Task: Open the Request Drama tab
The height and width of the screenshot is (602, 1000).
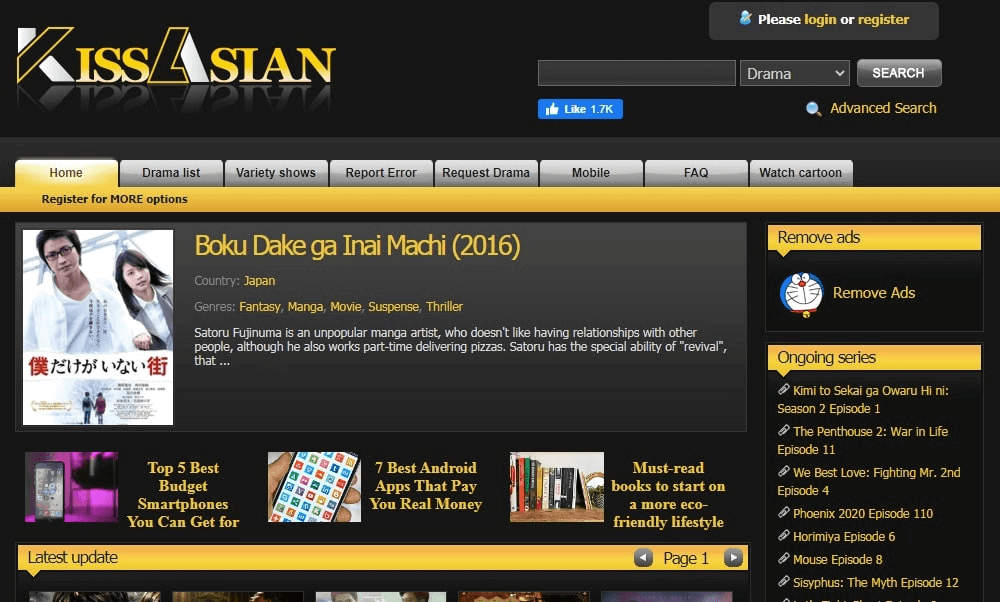Action: coord(486,173)
